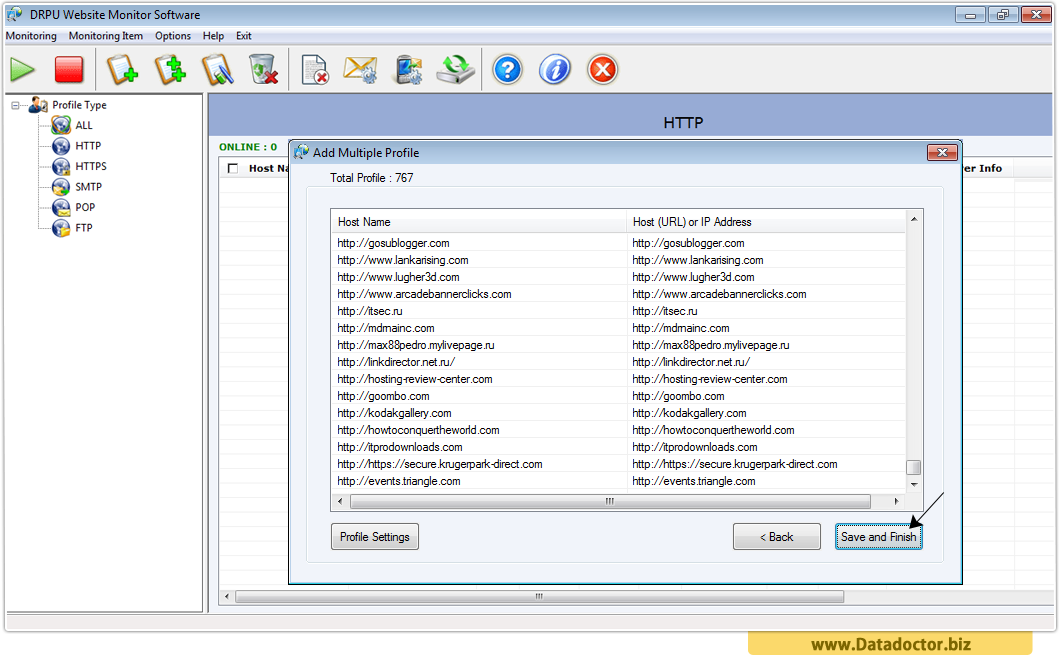Image resolution: width=1059 pixels, height=655 pixels.
Task: Click dialog horizontal scrollbar left arrow
Action: pos(340,501)
